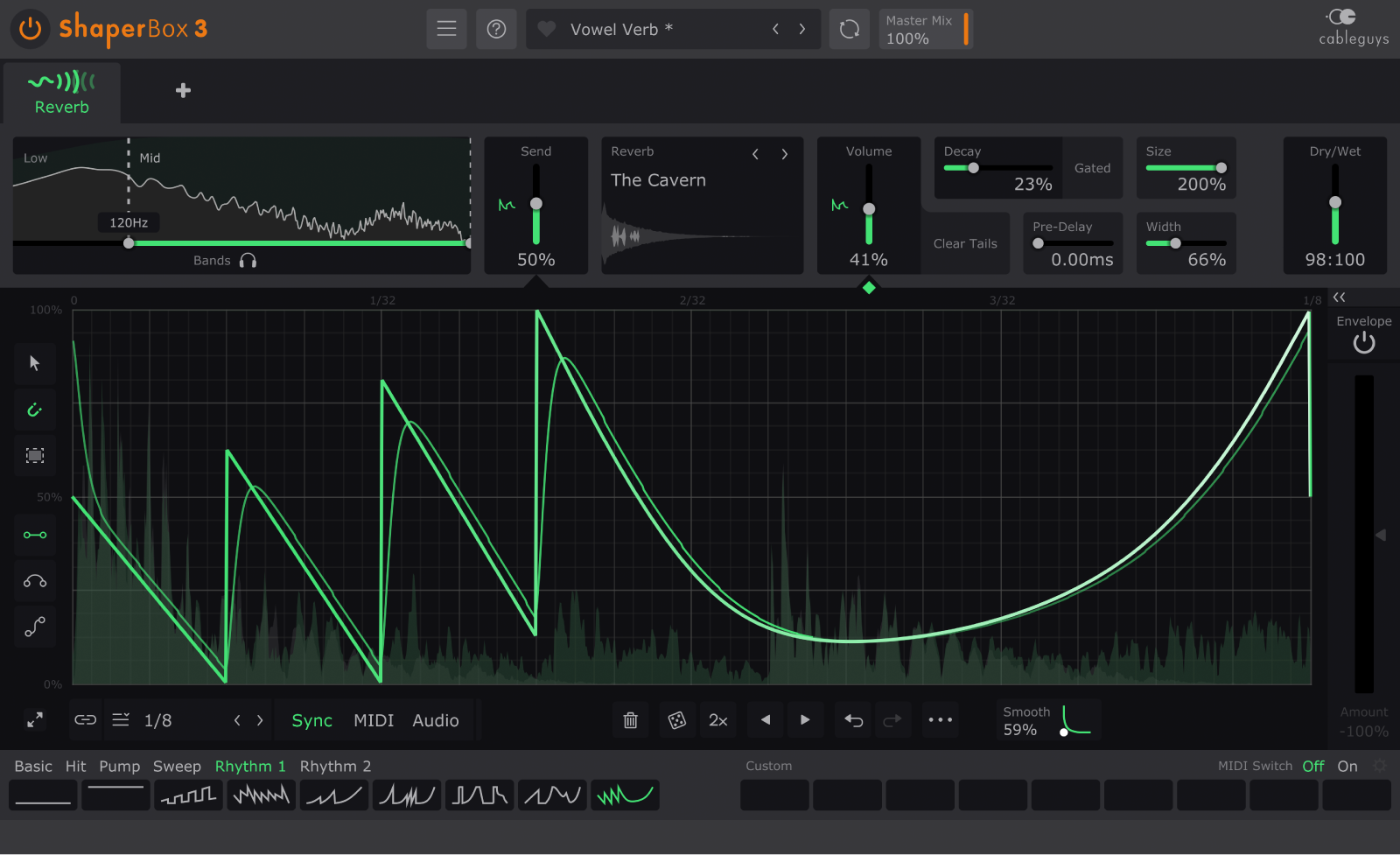The height and width of the screenshot is (855, 1400).
Task: Switch LFO timing mode to Audio
Action: 435,719
